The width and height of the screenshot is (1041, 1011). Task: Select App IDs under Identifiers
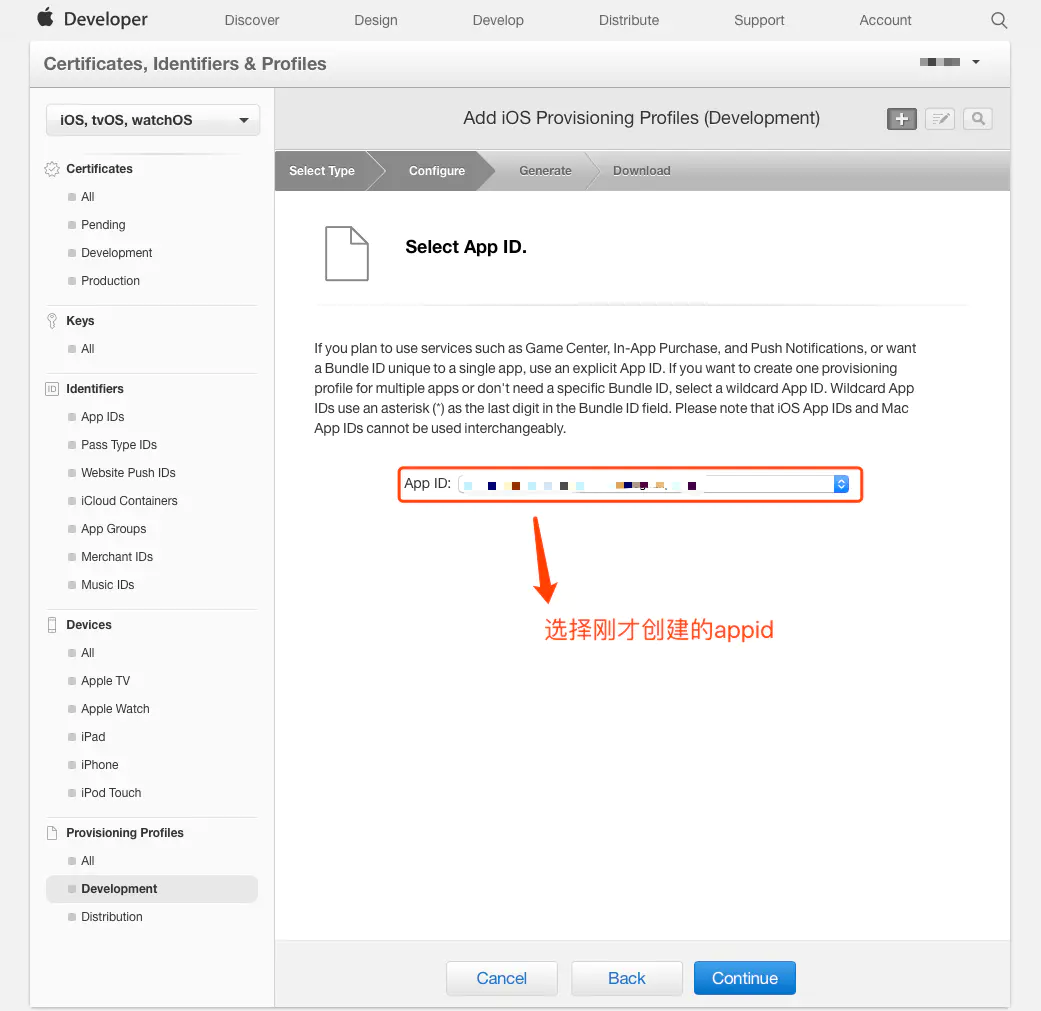pyautogui.click(x=102, y=417)
